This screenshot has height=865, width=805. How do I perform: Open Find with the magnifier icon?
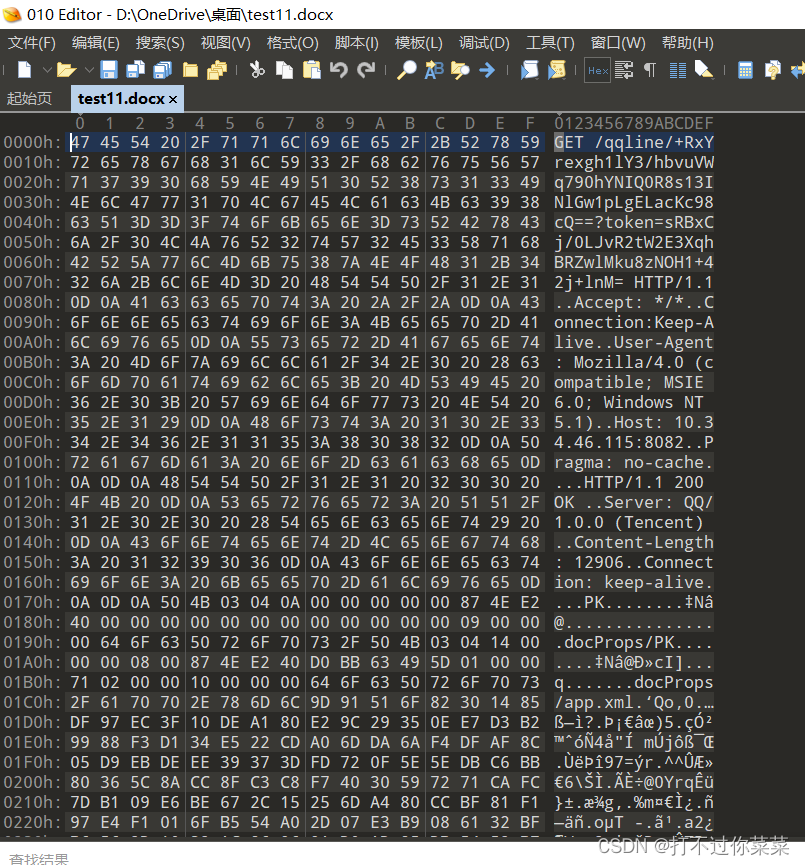pos(407,70)
